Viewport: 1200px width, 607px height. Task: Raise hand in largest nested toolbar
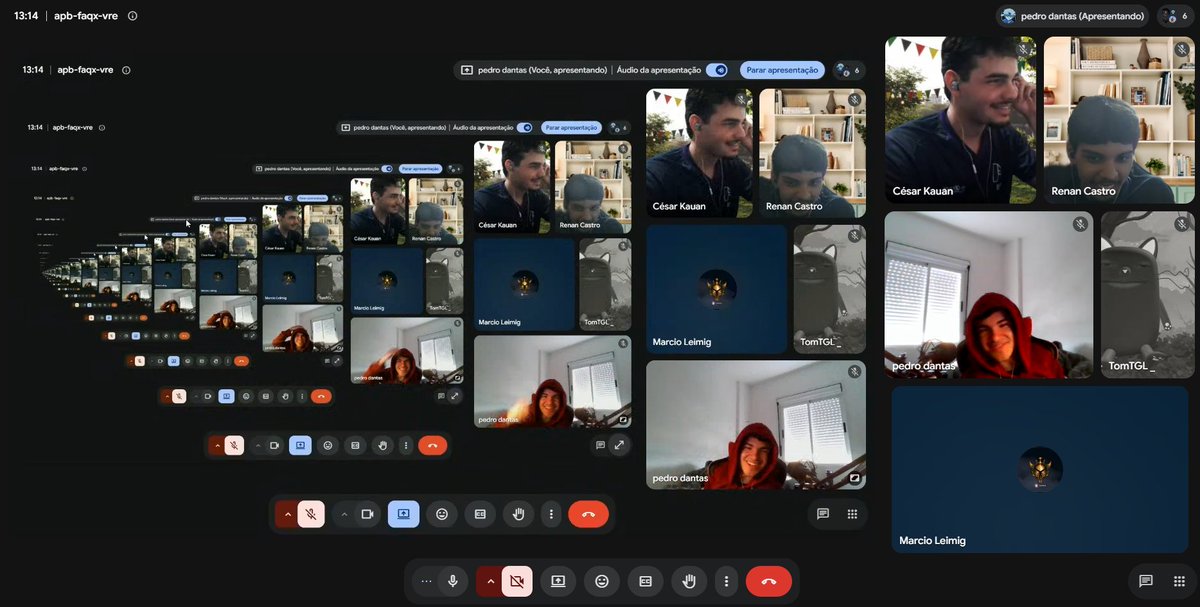[x=518, y=514]
